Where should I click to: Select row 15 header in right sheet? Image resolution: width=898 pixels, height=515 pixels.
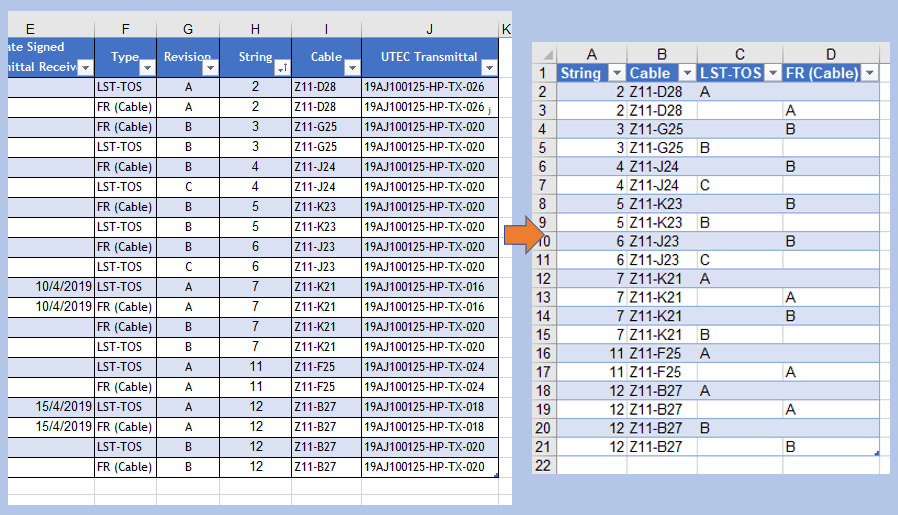click(543, 335)
